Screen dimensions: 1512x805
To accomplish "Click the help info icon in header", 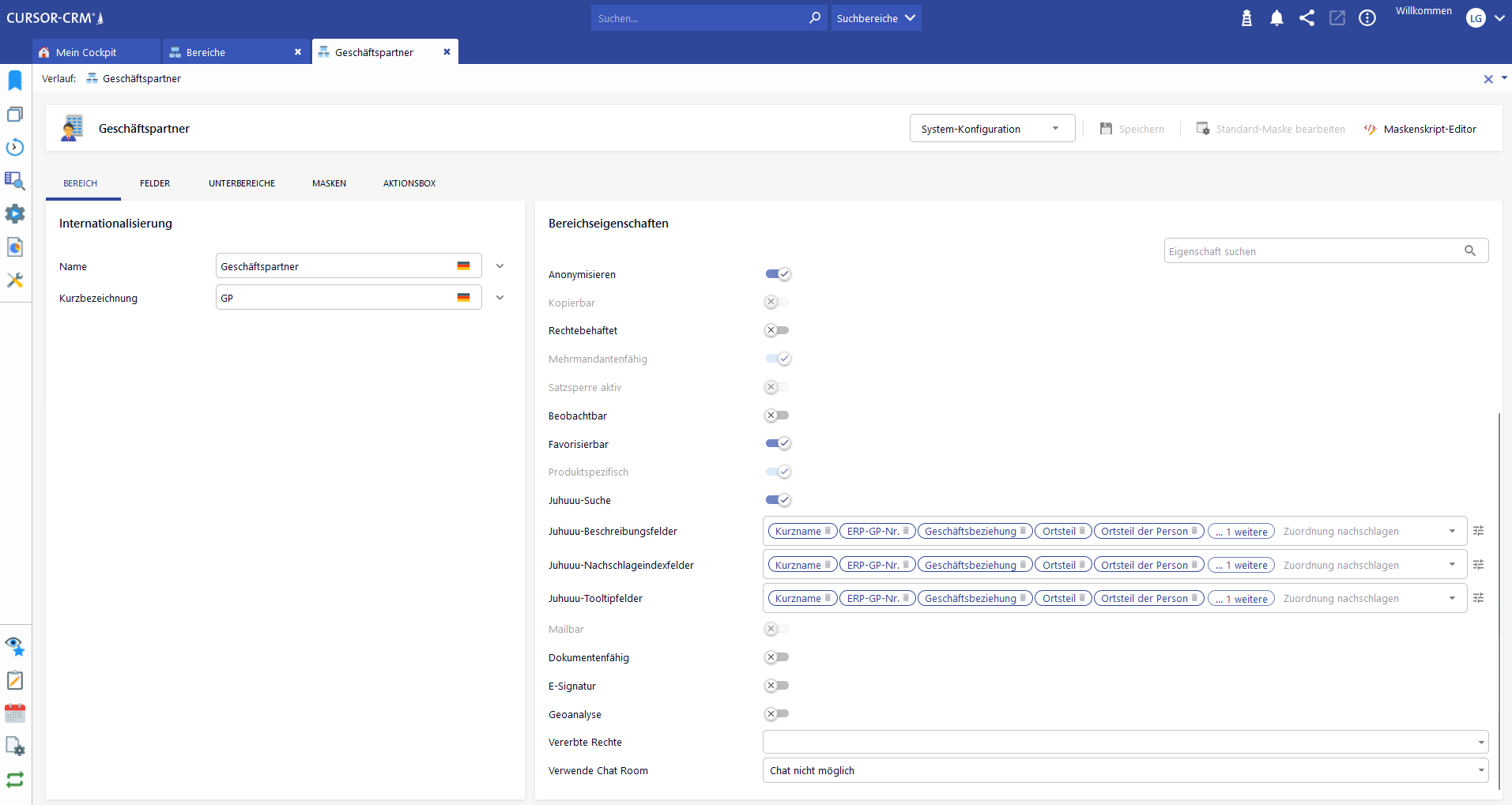I will pos(1367,18).
